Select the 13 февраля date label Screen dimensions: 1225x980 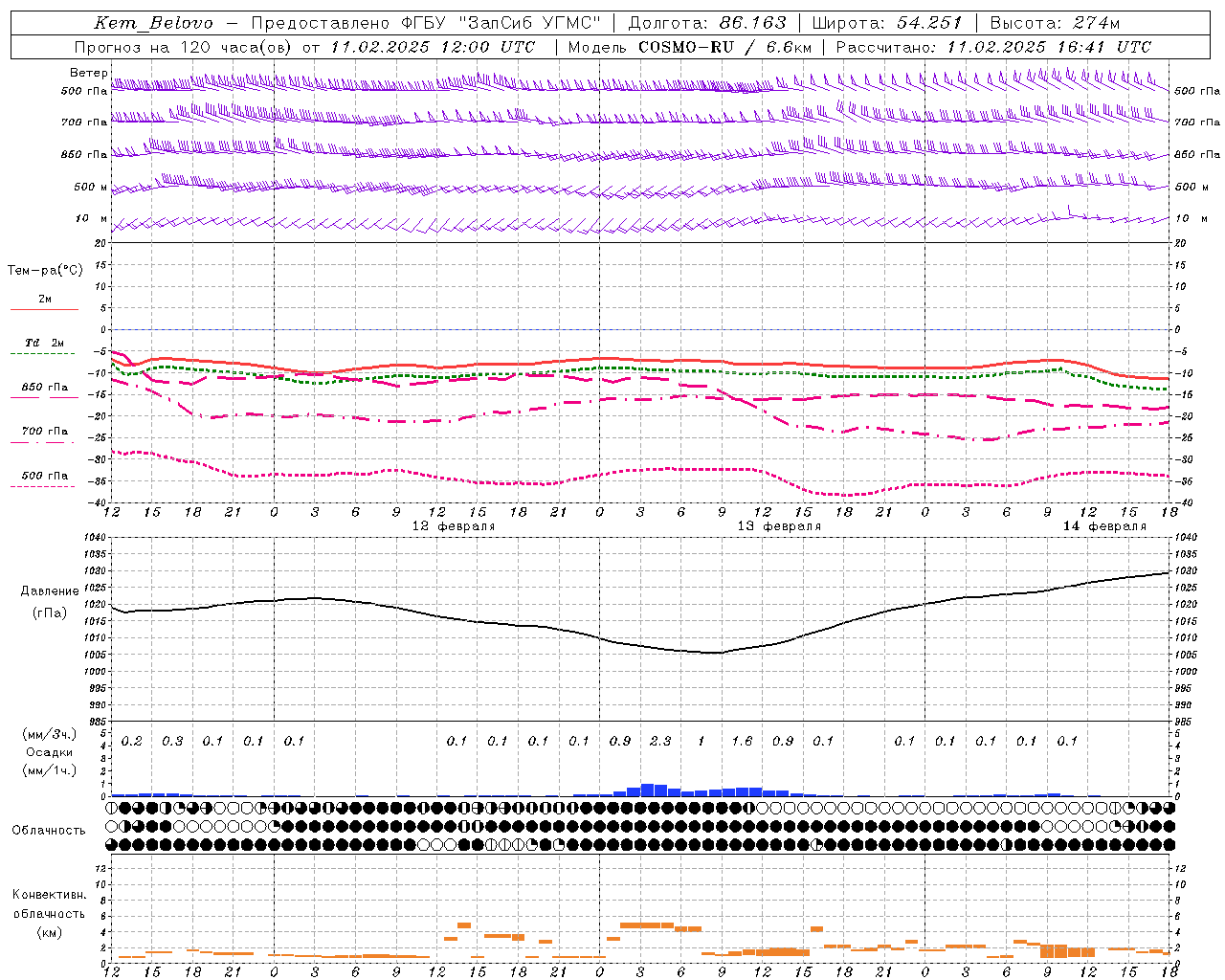pyautogui.click(x=778, y=526)
